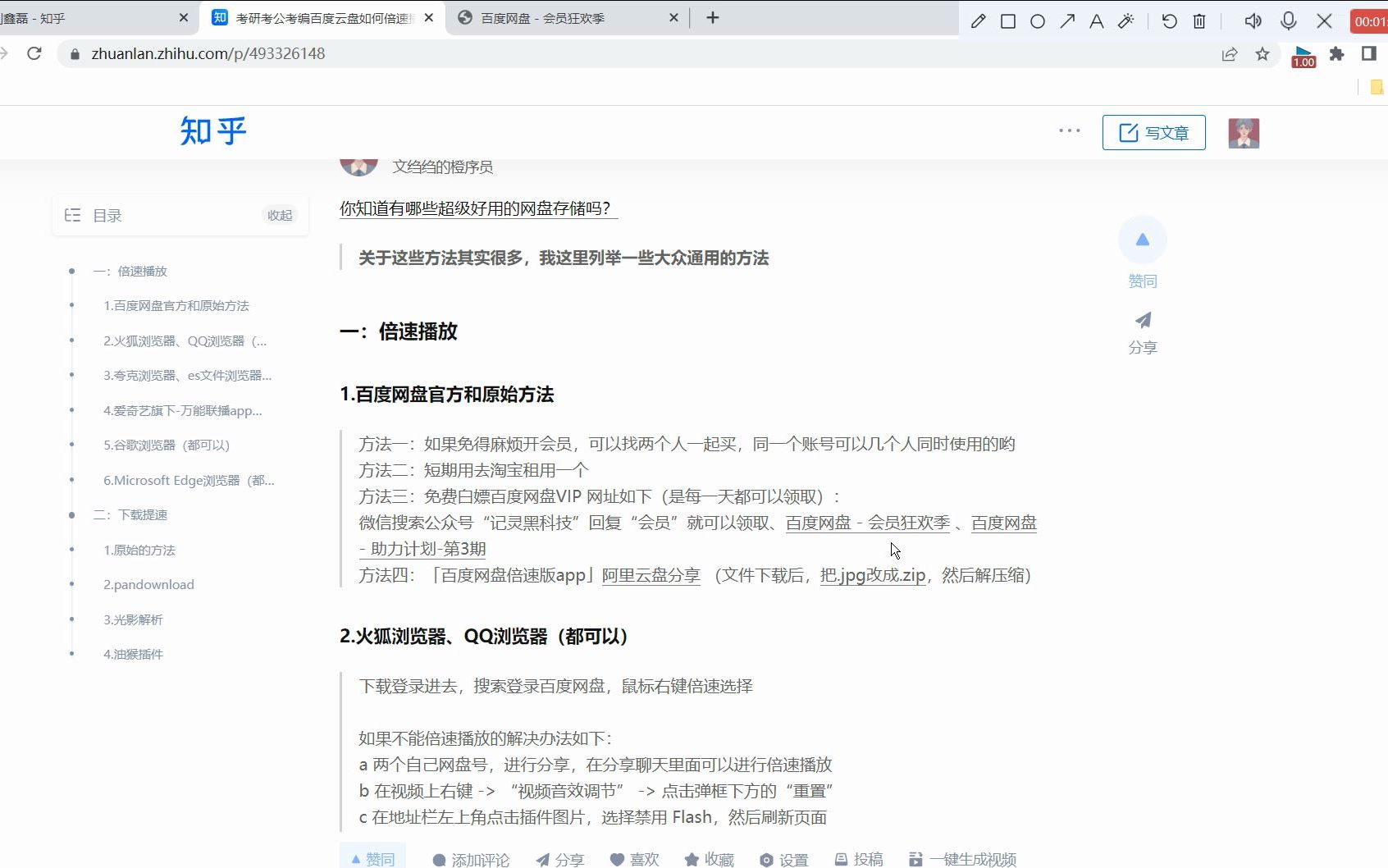Collapse the table of contents via 收起
This screenshot has height=868, width=1388.
280,215
